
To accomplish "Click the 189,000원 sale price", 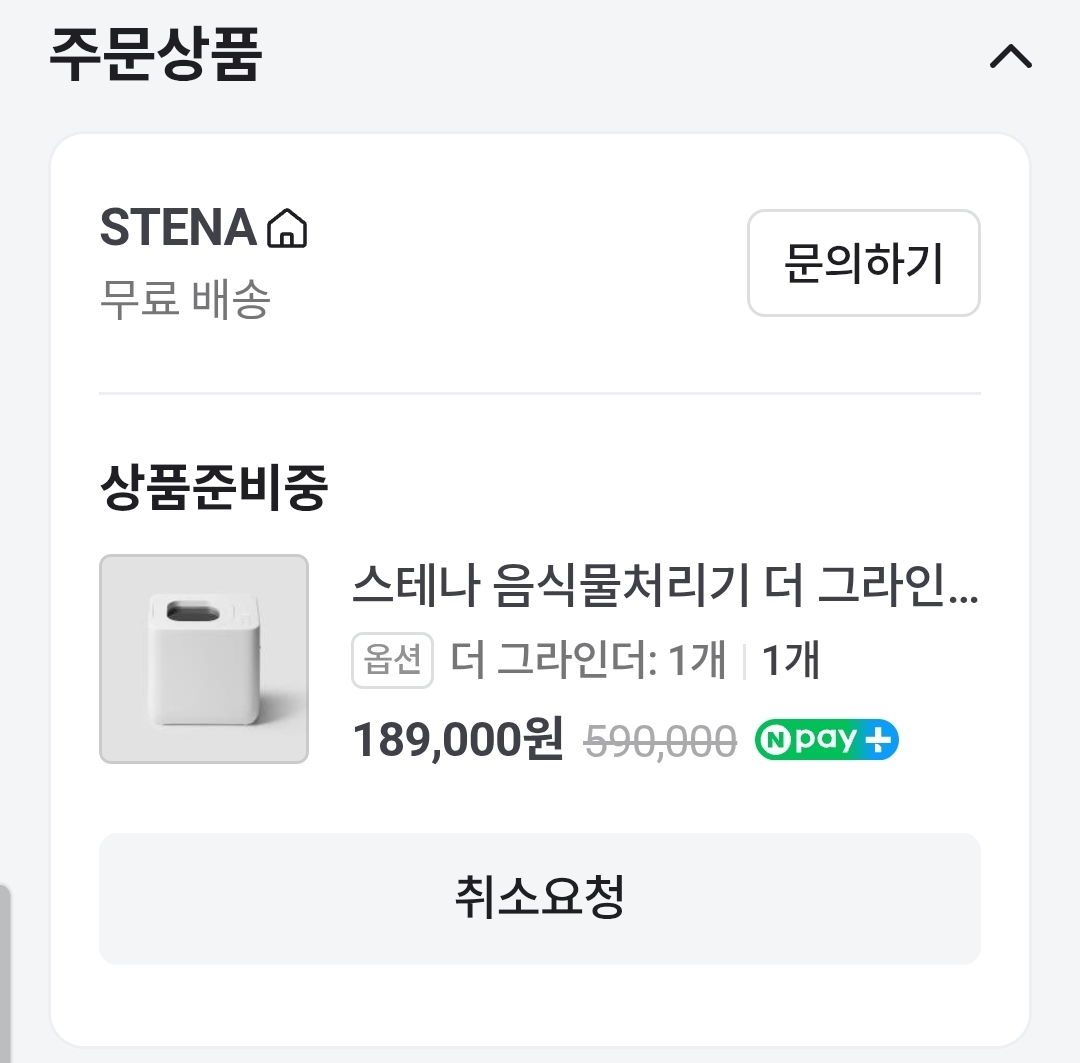I will click(458, 740).
